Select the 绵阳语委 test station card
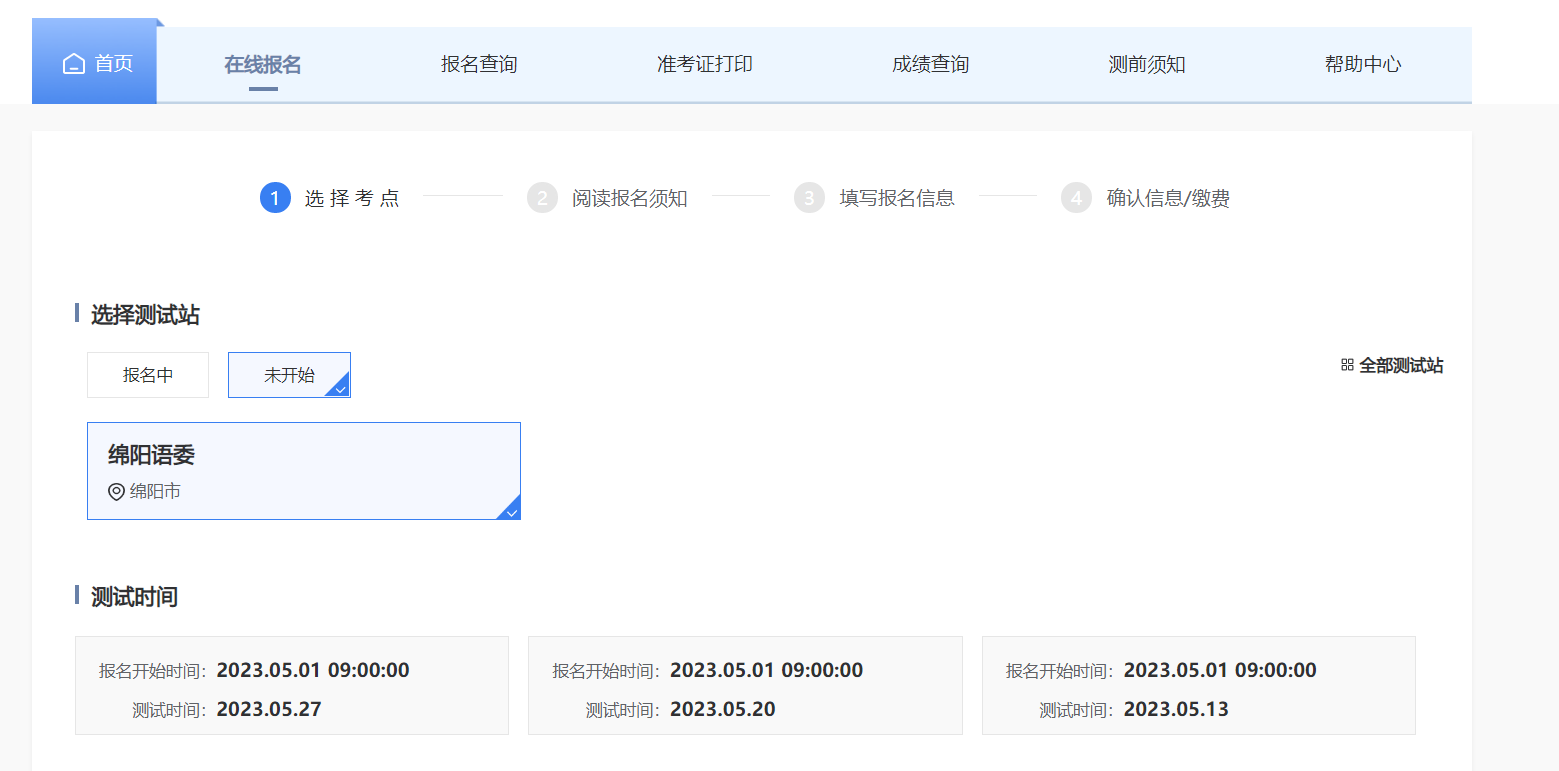 pos(303,470)
